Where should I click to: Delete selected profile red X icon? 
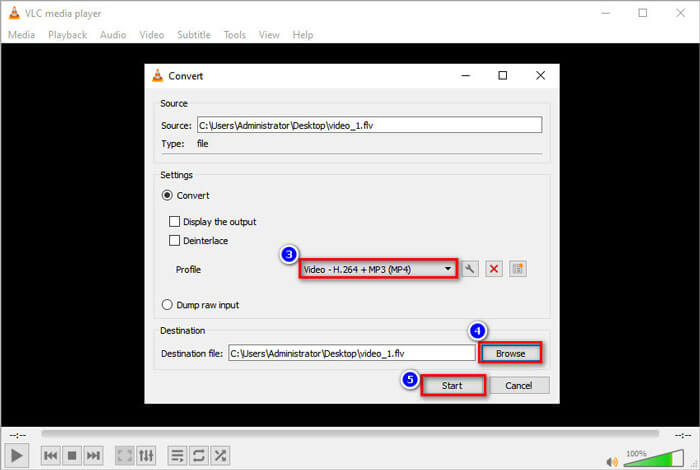(x=494, y=269)
